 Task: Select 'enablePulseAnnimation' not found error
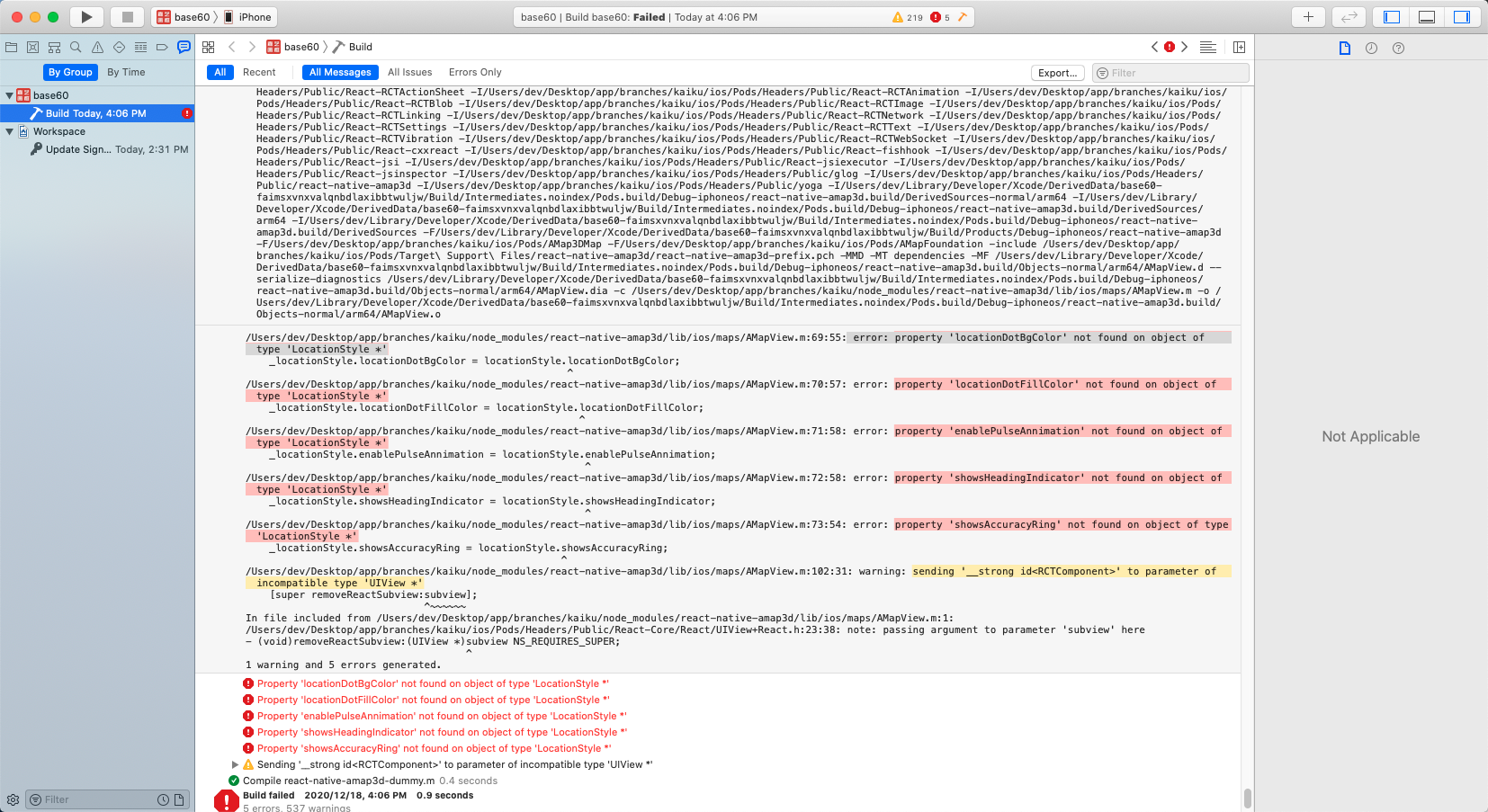point(435,716)
